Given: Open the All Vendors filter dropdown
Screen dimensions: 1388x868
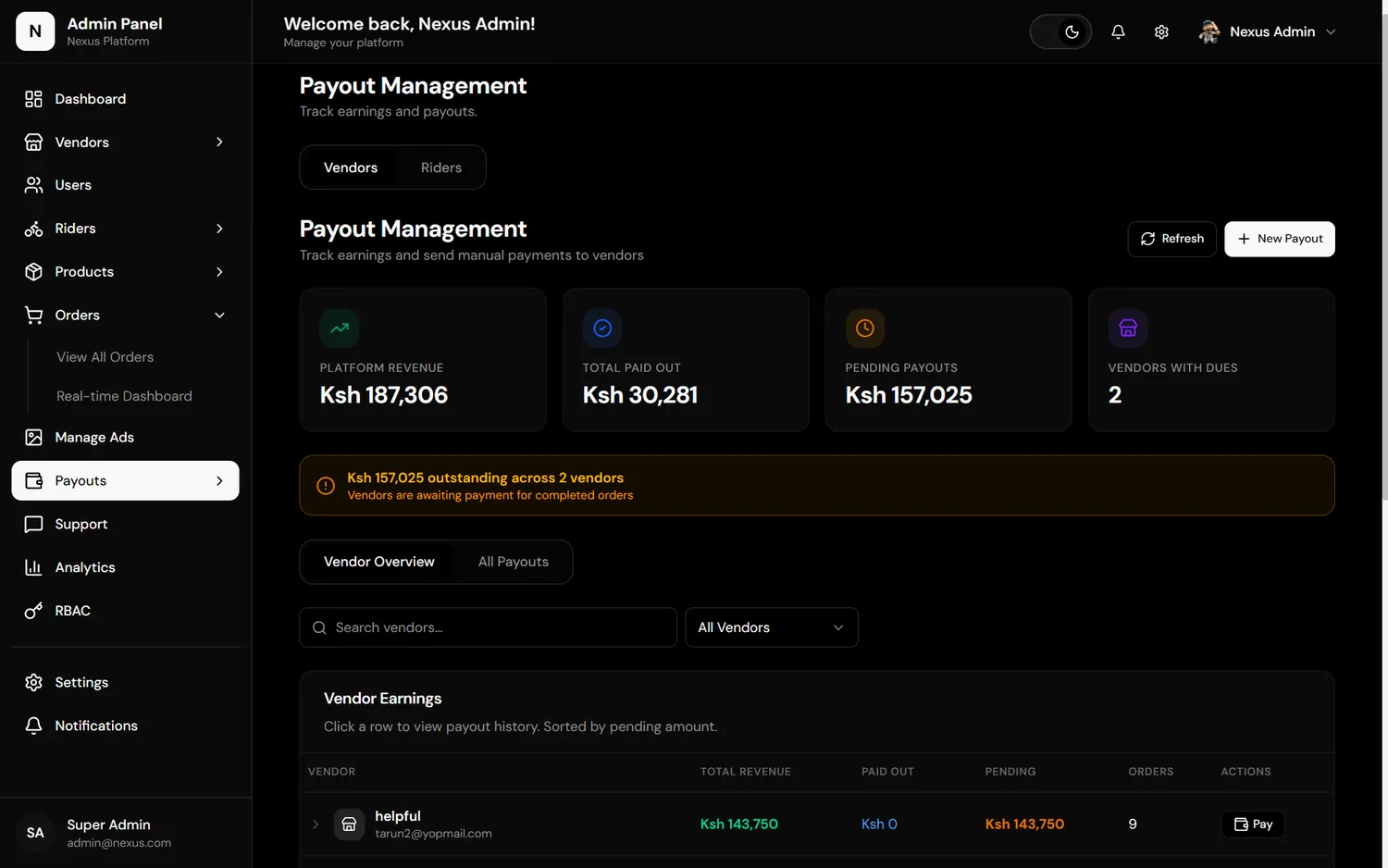Looking at the screenshot, I should (x=772, y=627).
